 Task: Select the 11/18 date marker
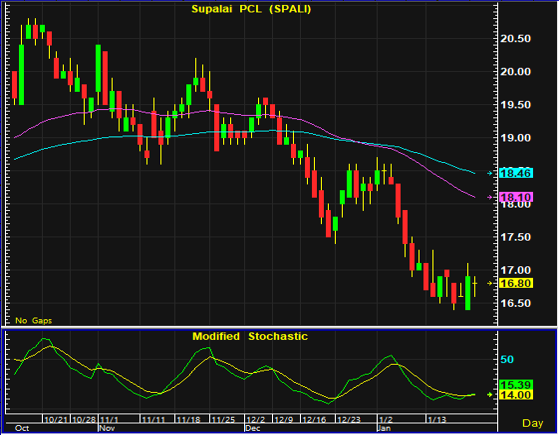click(188, 420)
